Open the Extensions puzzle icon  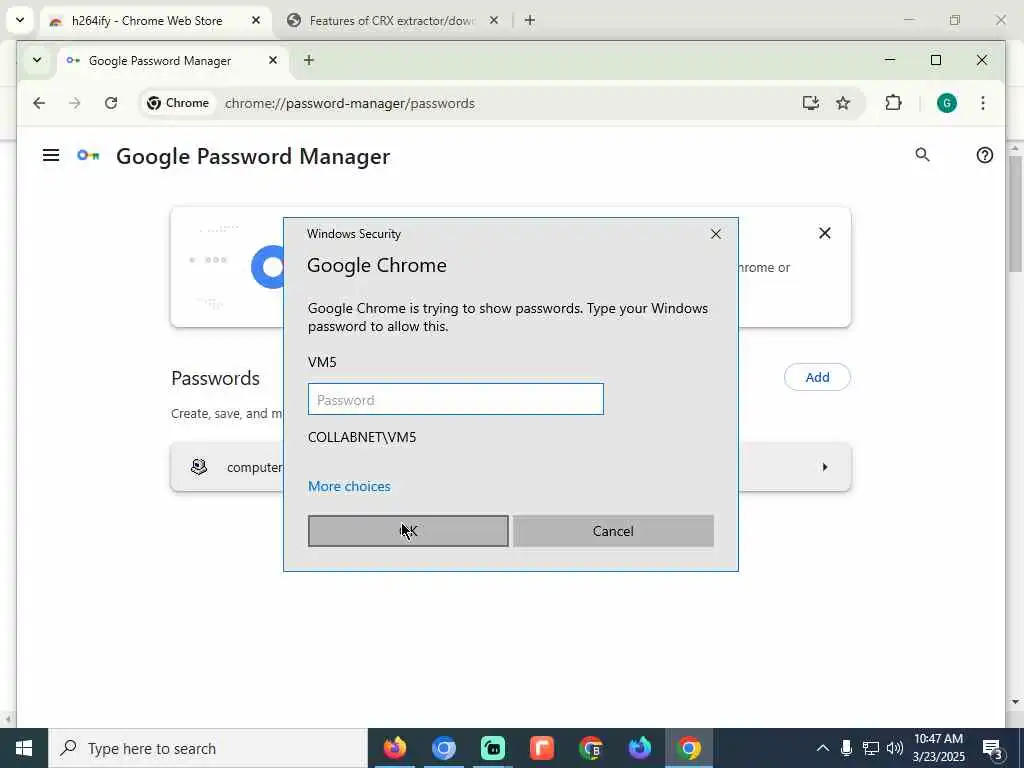click(x=893, y=103)
